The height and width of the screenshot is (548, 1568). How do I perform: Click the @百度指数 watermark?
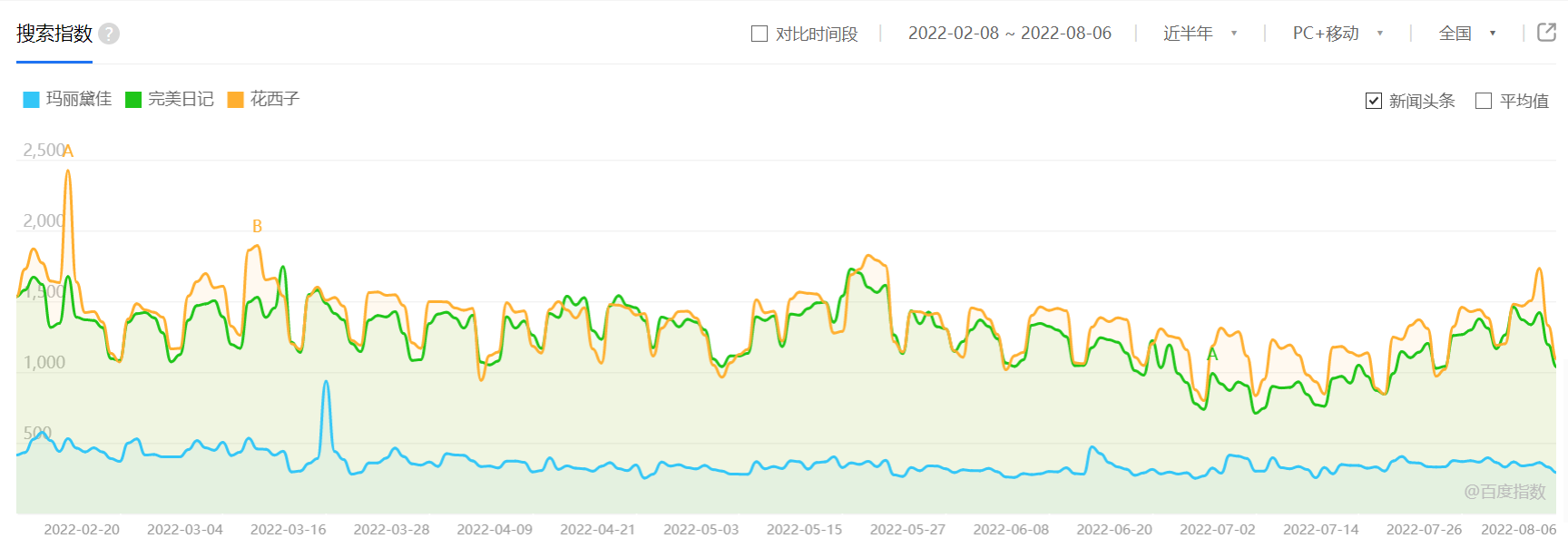point(1504,491)
